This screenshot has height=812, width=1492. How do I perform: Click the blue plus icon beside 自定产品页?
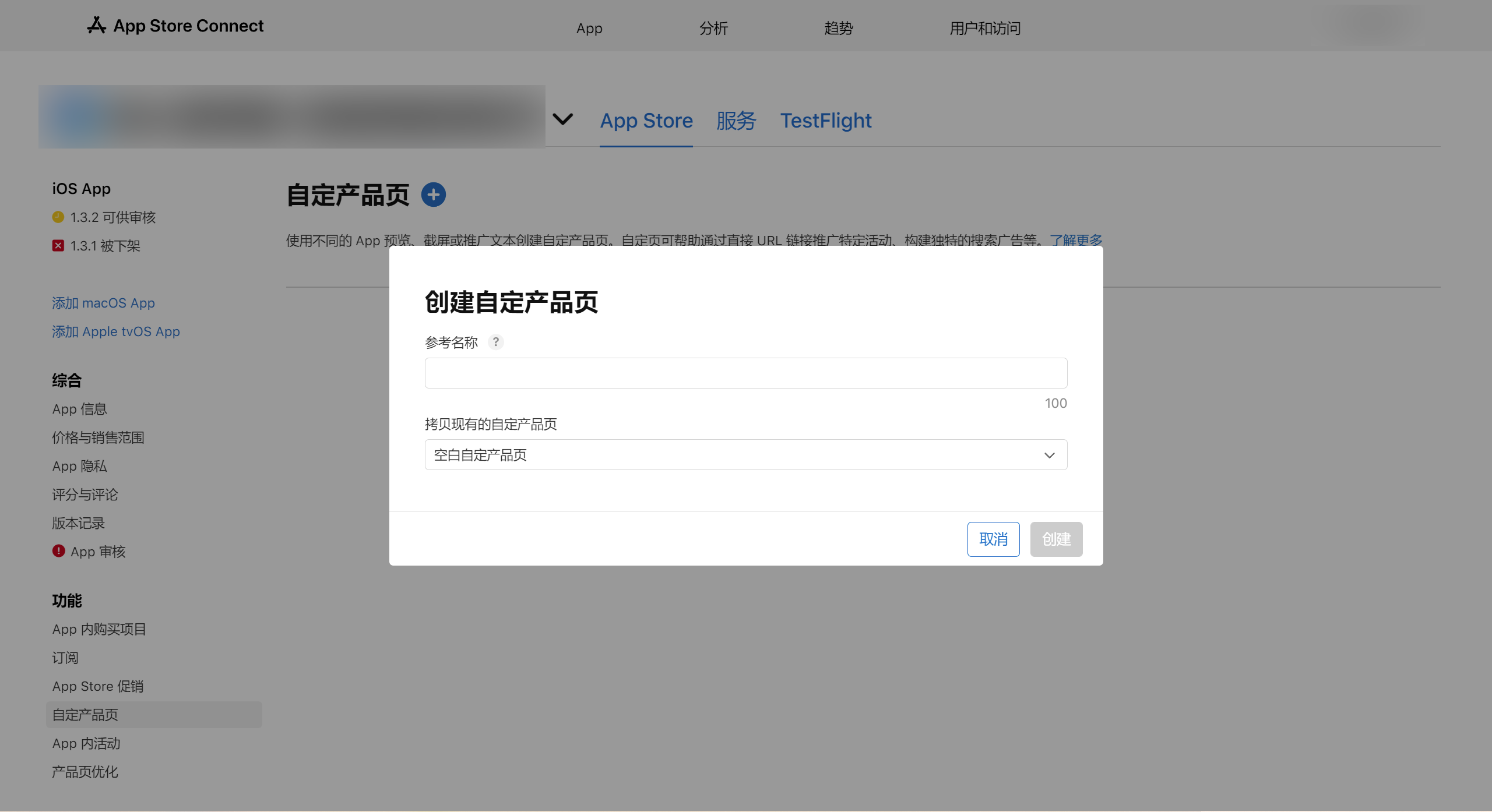433,195
